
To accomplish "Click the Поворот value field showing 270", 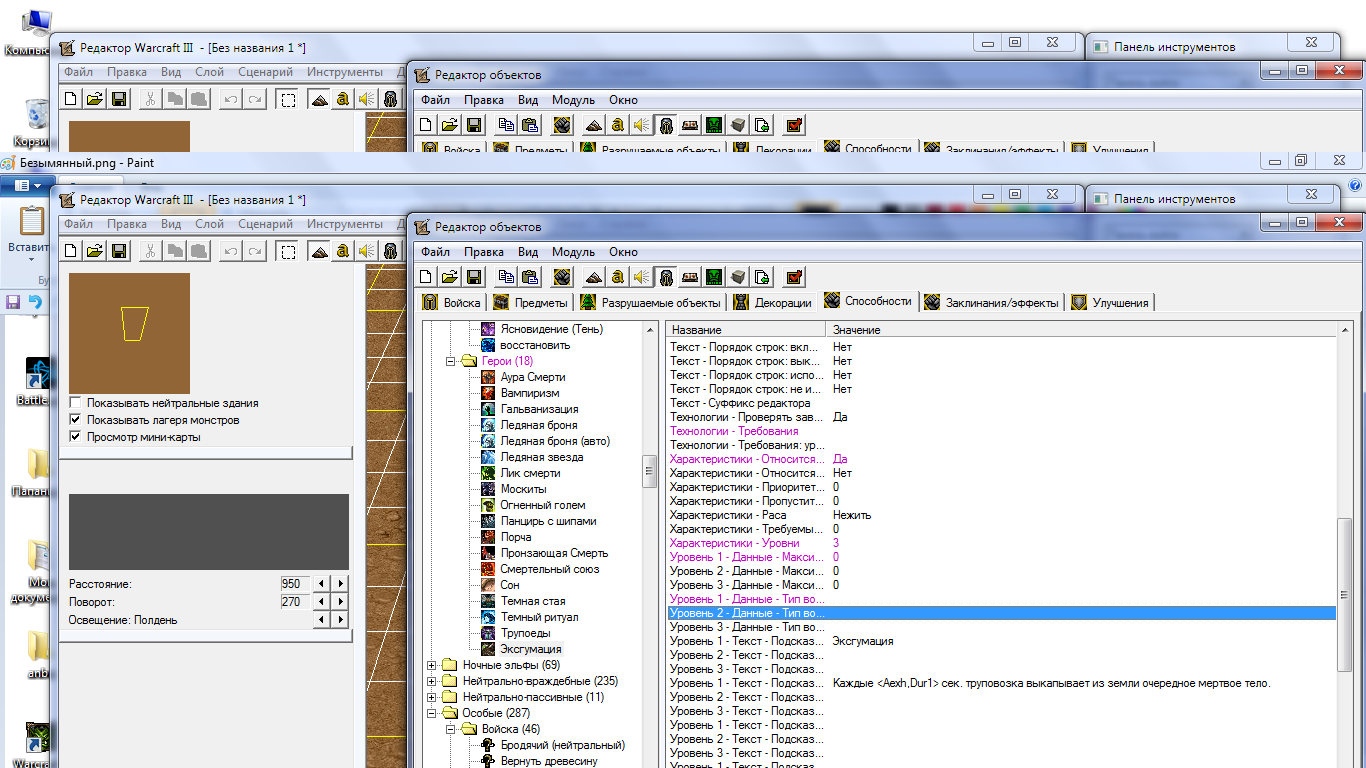I will (x=294, y=602).
